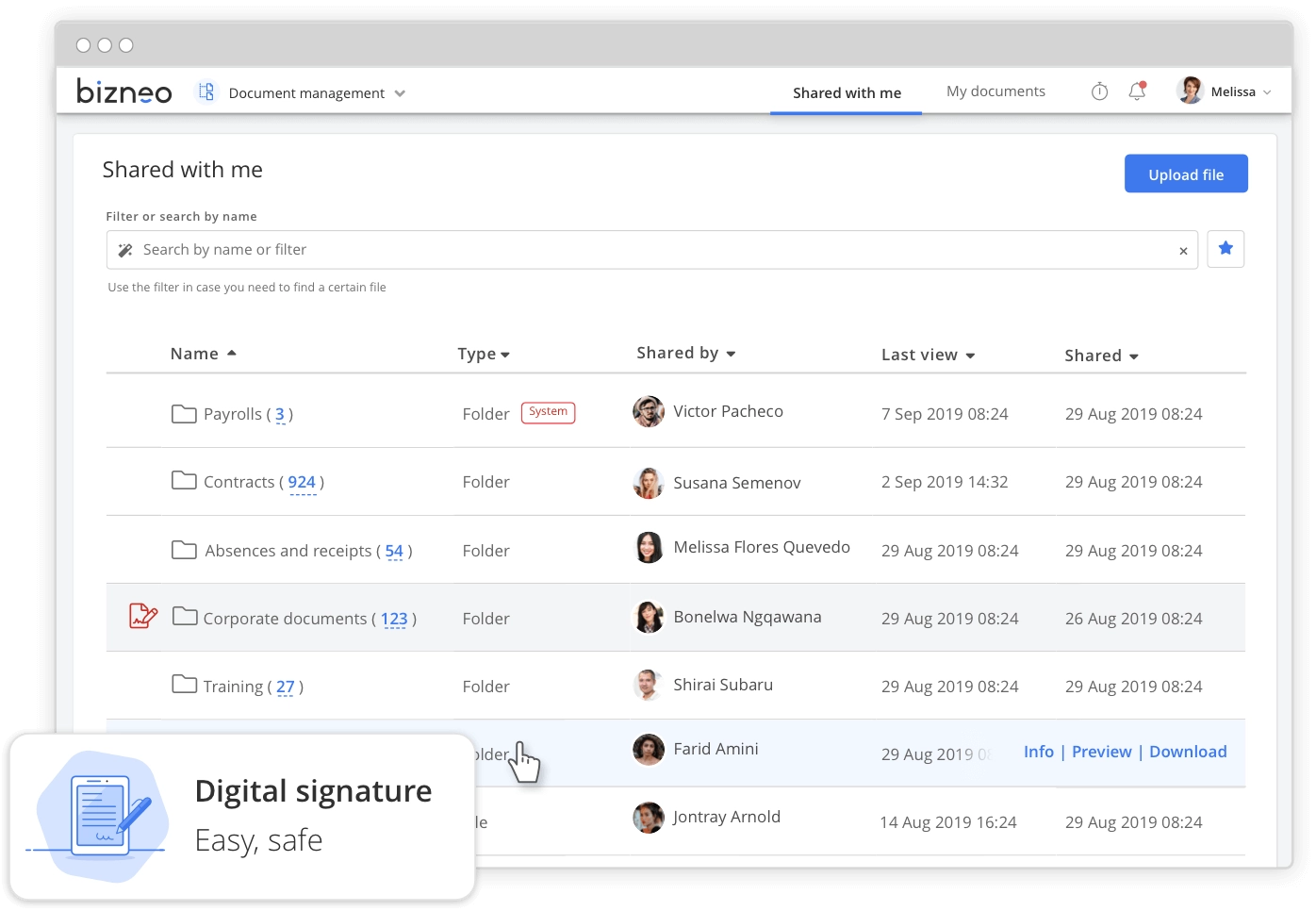Open the Type column sort dropdown

[x=505, y=355]
